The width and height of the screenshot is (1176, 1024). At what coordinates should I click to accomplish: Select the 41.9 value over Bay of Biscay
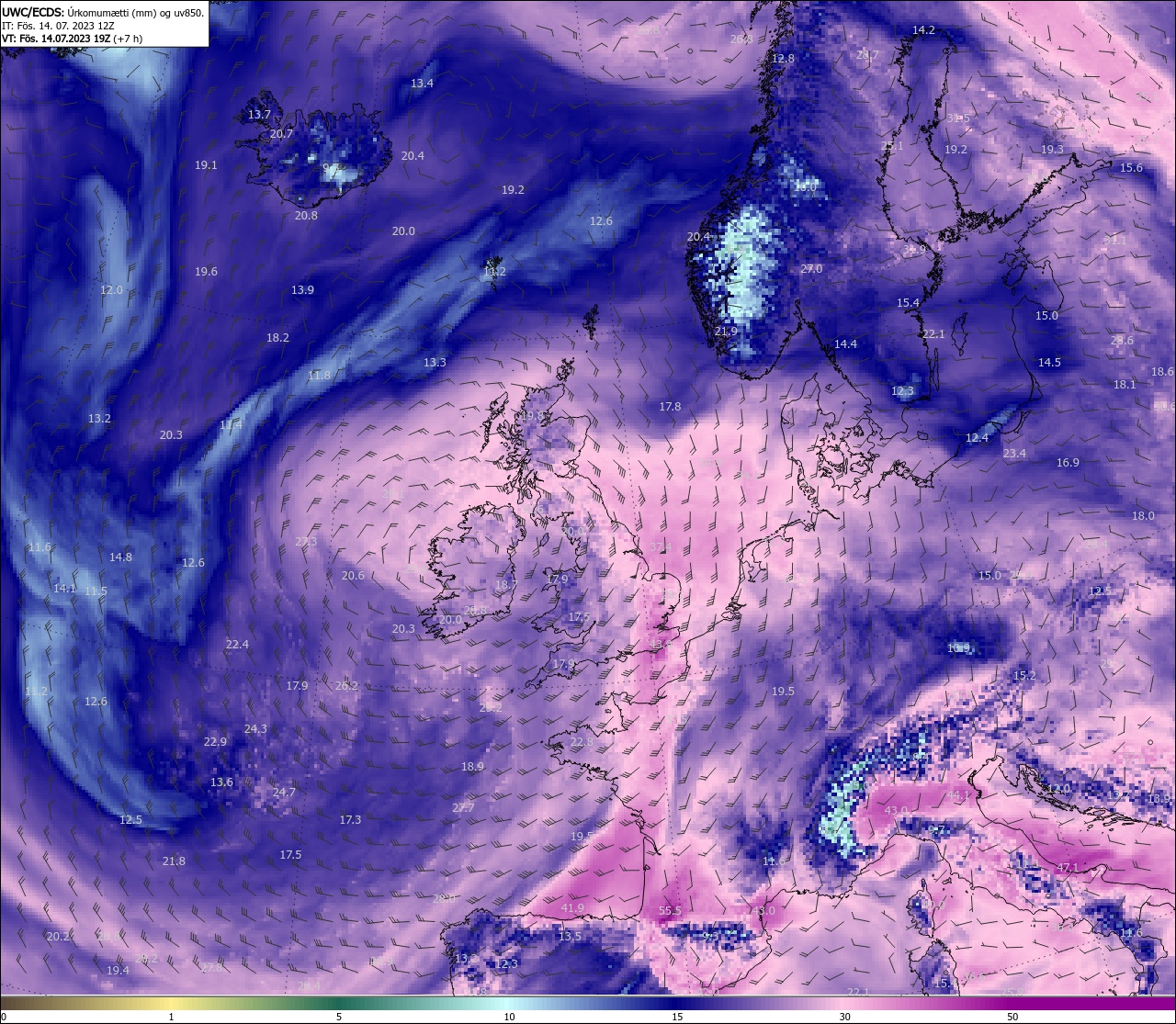pos(572,908)
